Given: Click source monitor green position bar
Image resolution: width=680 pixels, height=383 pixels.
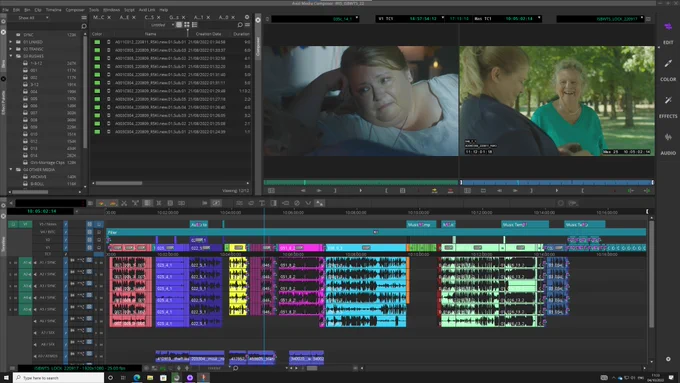Looking at the screenshot, I should coord(361,183).
